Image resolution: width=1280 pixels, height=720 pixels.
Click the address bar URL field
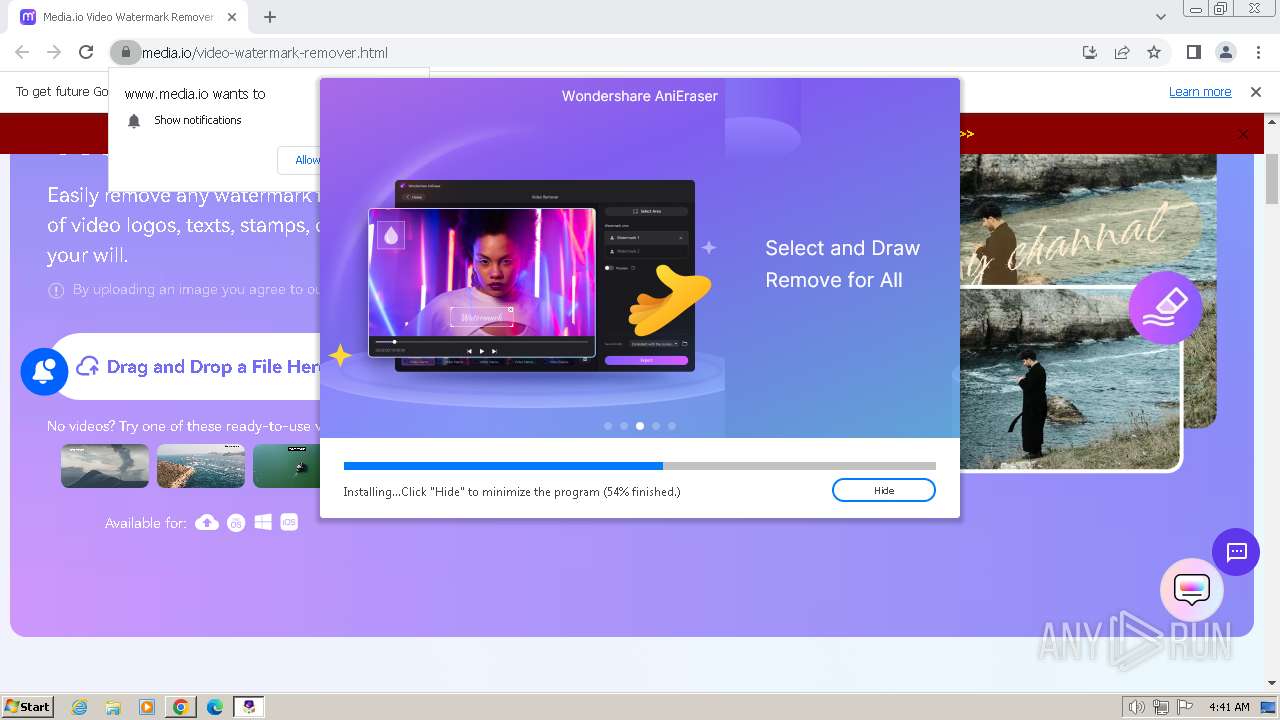(x=600, y=52)
